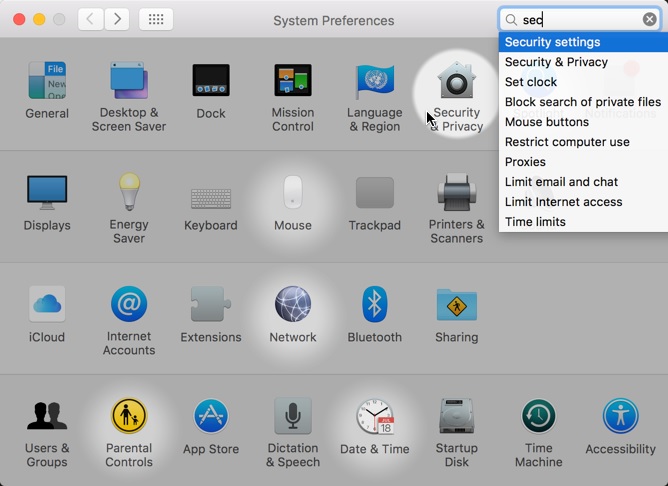Minimize the System Preferences window

point(39,19)
